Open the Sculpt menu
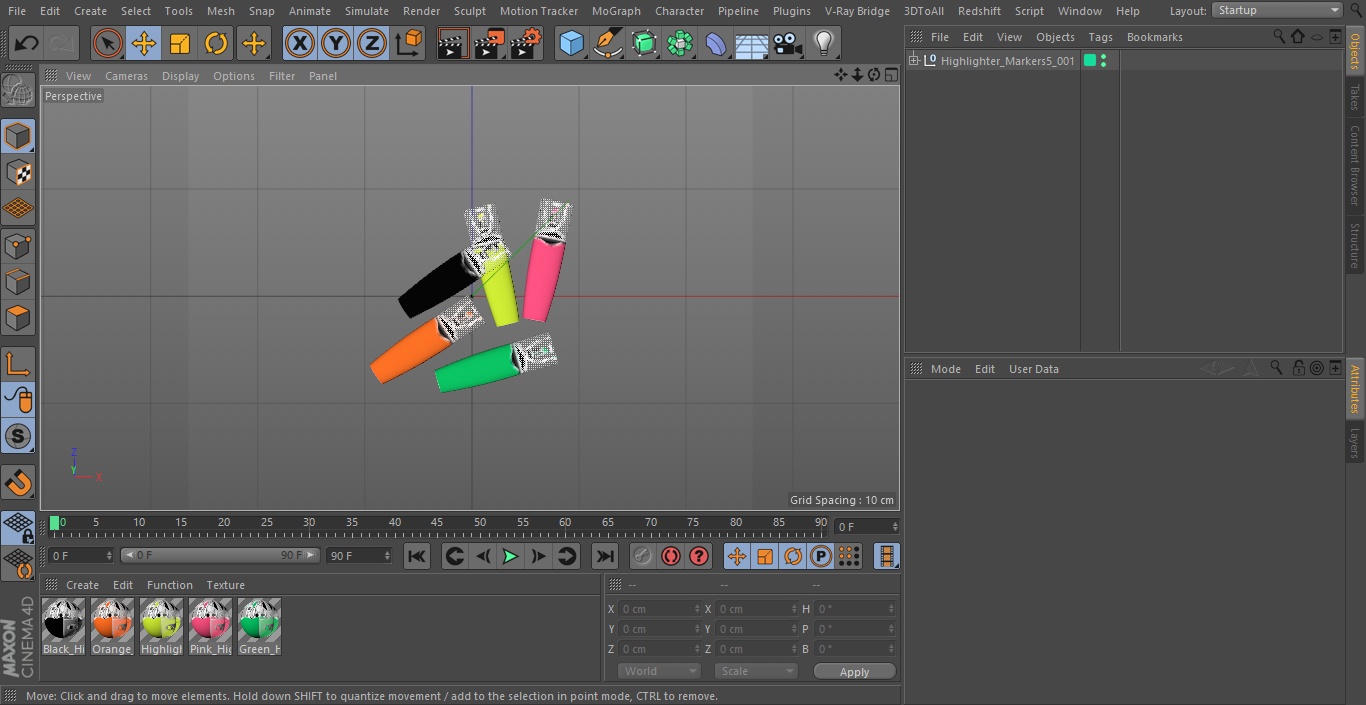This screenshot has height=705, width=1366. coord(469,11)
